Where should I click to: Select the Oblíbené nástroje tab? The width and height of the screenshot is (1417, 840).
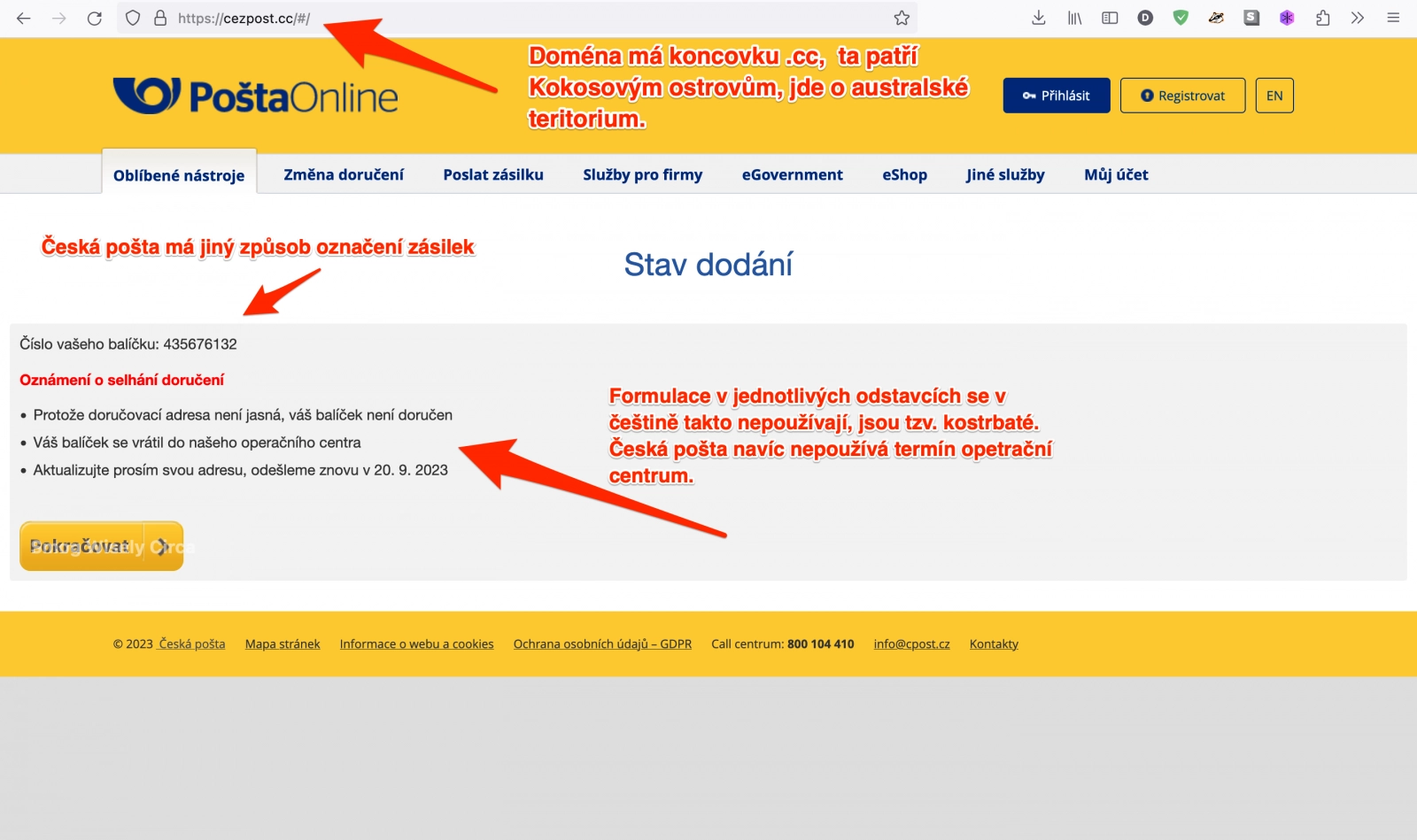(179, 174)
